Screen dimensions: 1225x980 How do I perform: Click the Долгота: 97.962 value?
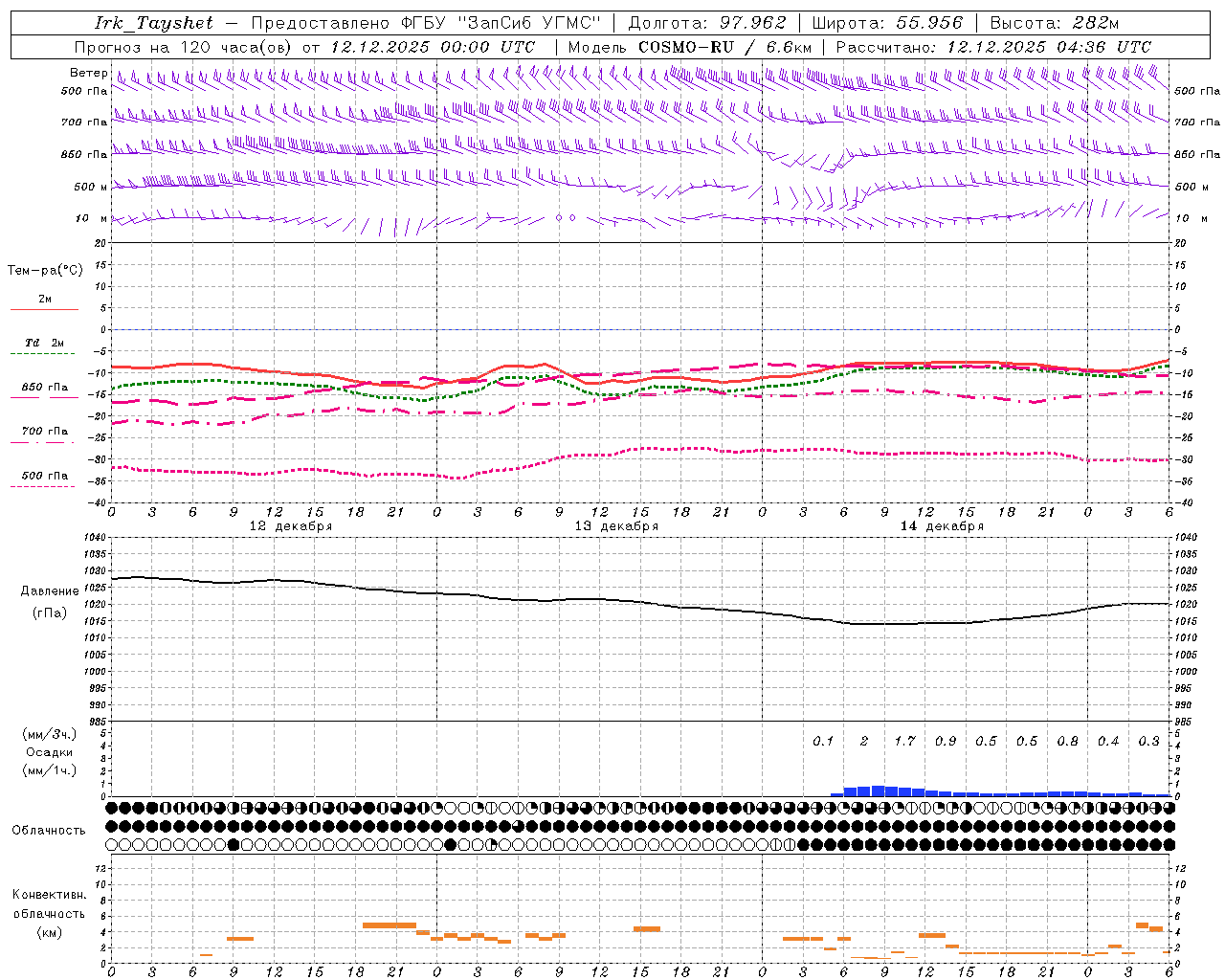(x=707, y=23)
